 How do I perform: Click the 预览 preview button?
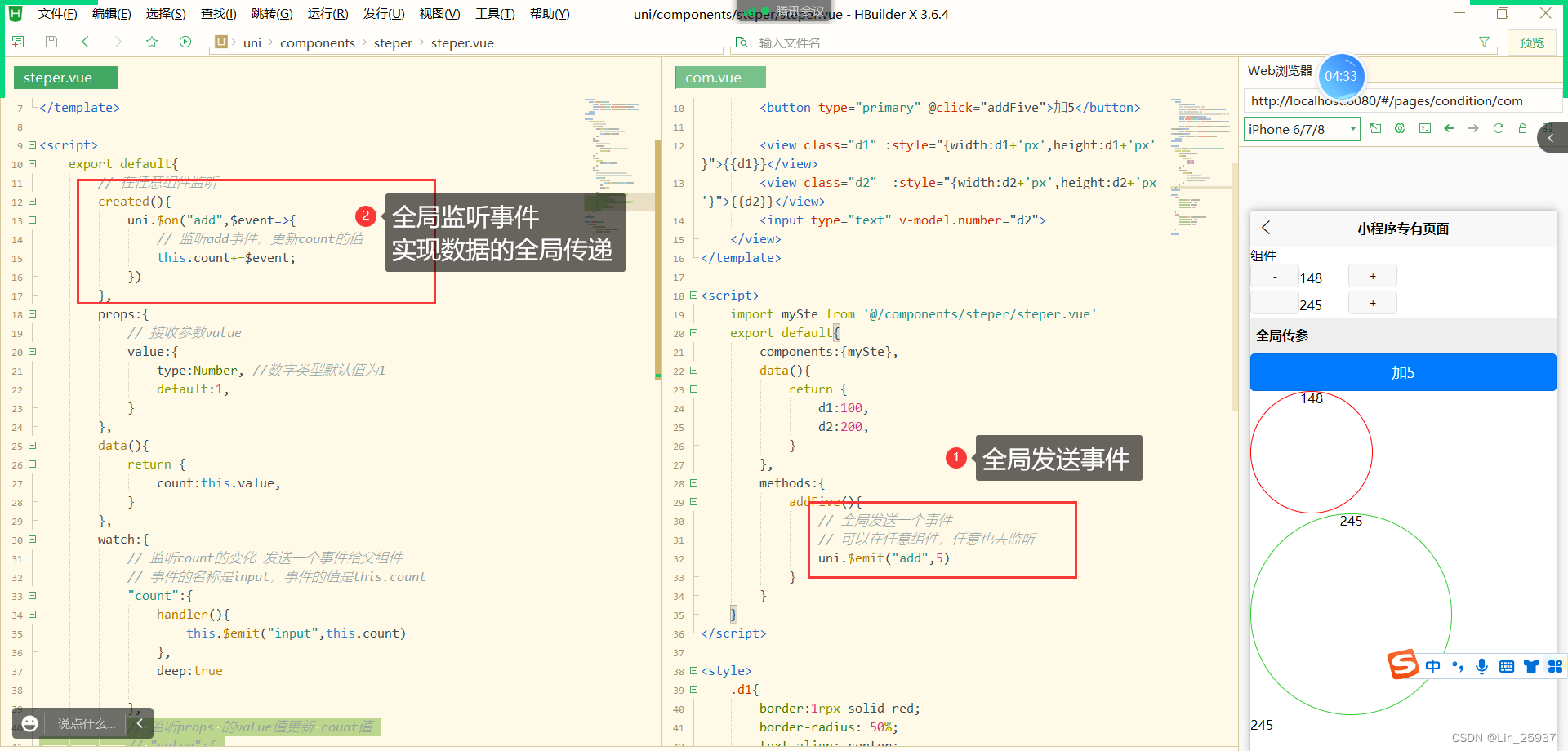click(x=1531, y=42)
